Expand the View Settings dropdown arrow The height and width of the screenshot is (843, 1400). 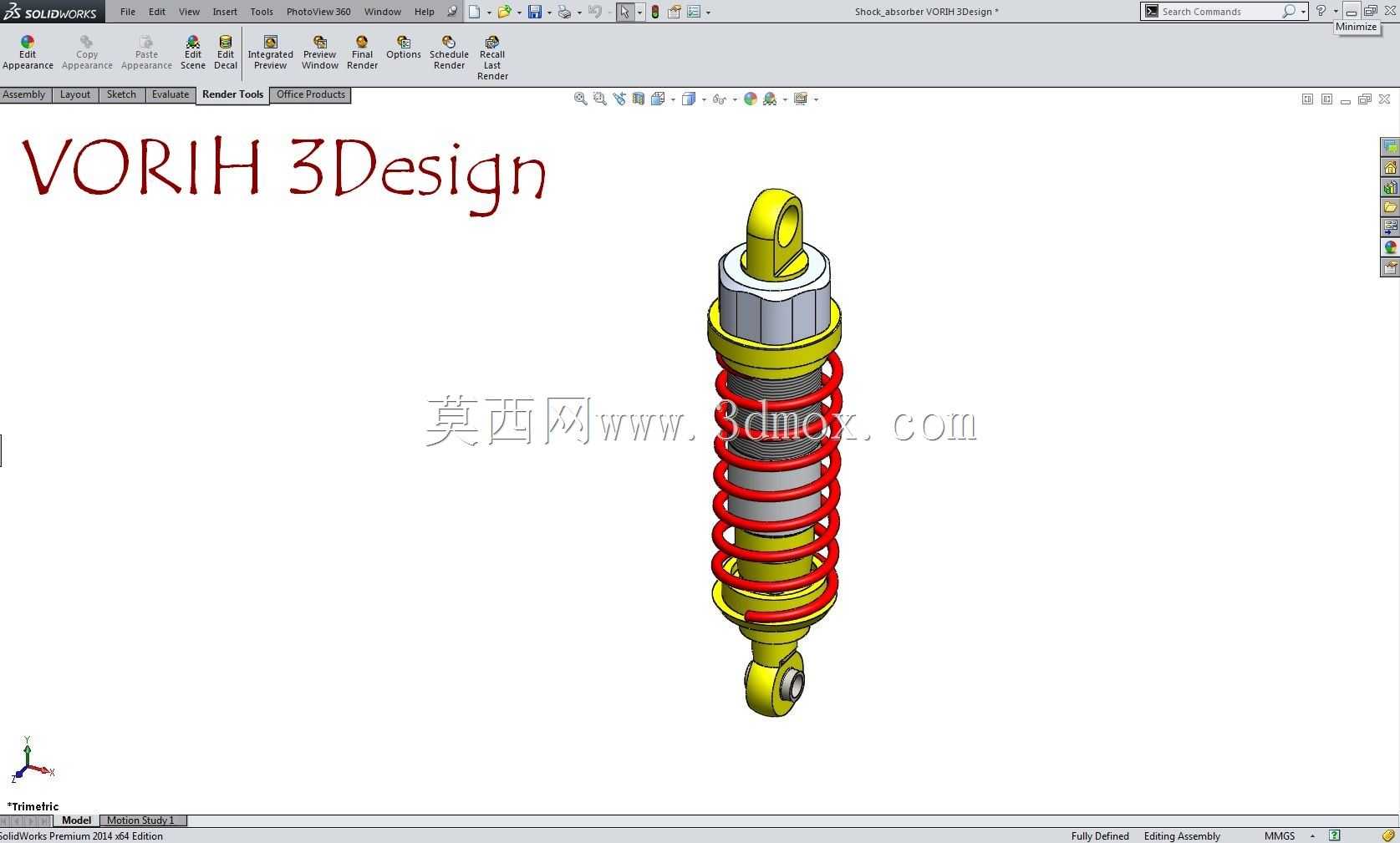click(x=816, y=99)
